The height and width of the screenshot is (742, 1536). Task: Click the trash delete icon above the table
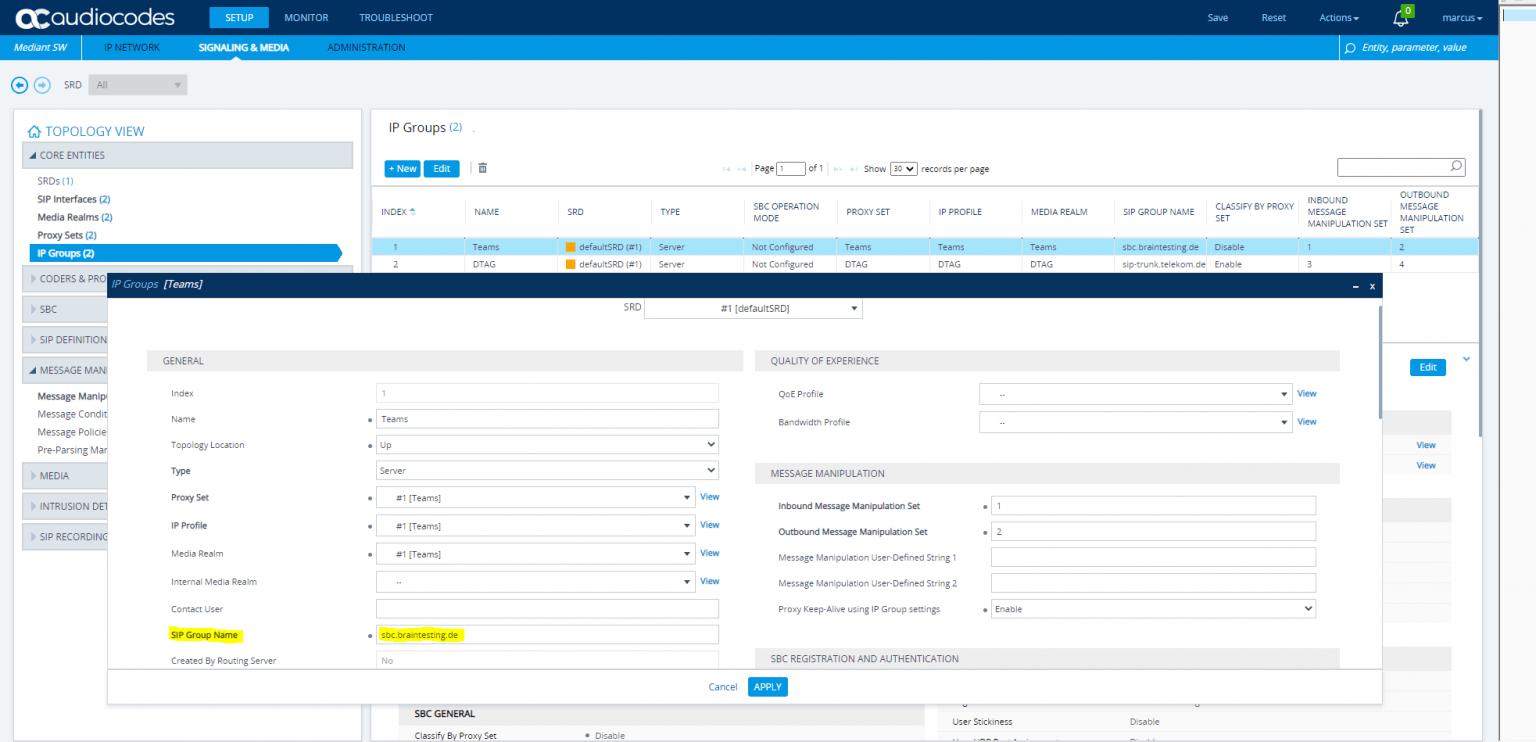(x=482, y=168)
